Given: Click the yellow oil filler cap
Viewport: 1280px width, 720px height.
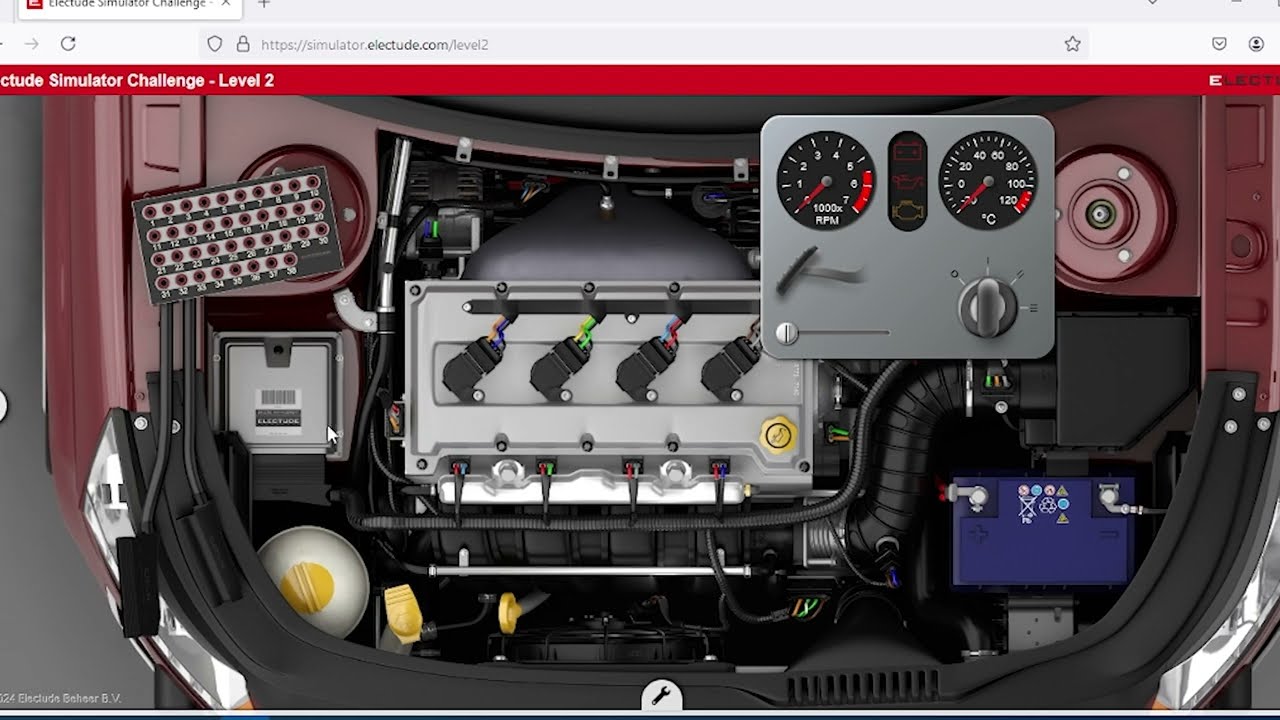Looking at the screenshot, I should [x=777, y=435].
